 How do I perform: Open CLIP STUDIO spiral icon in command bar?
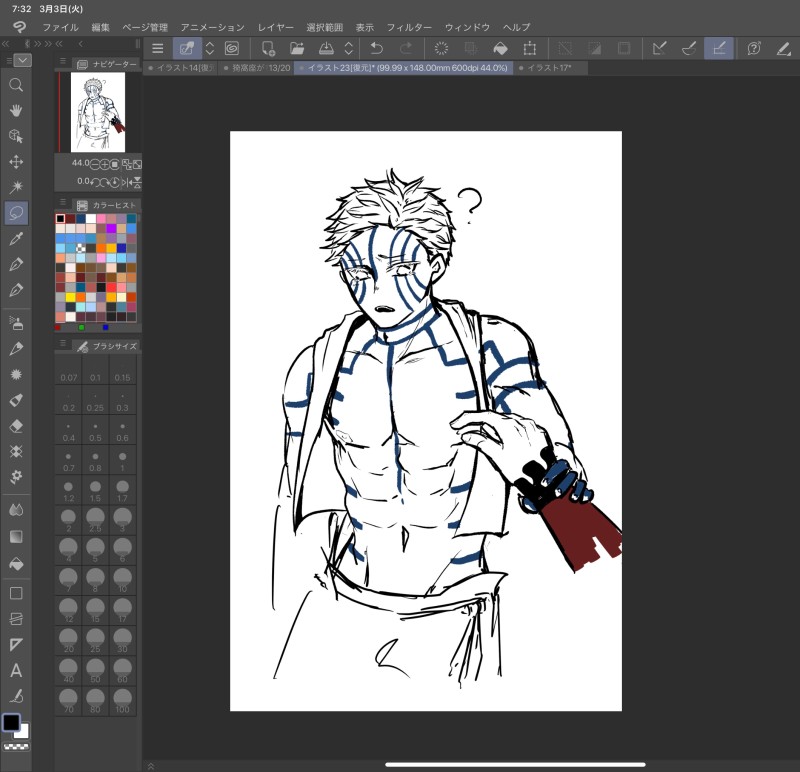click(x=232, y=48)
